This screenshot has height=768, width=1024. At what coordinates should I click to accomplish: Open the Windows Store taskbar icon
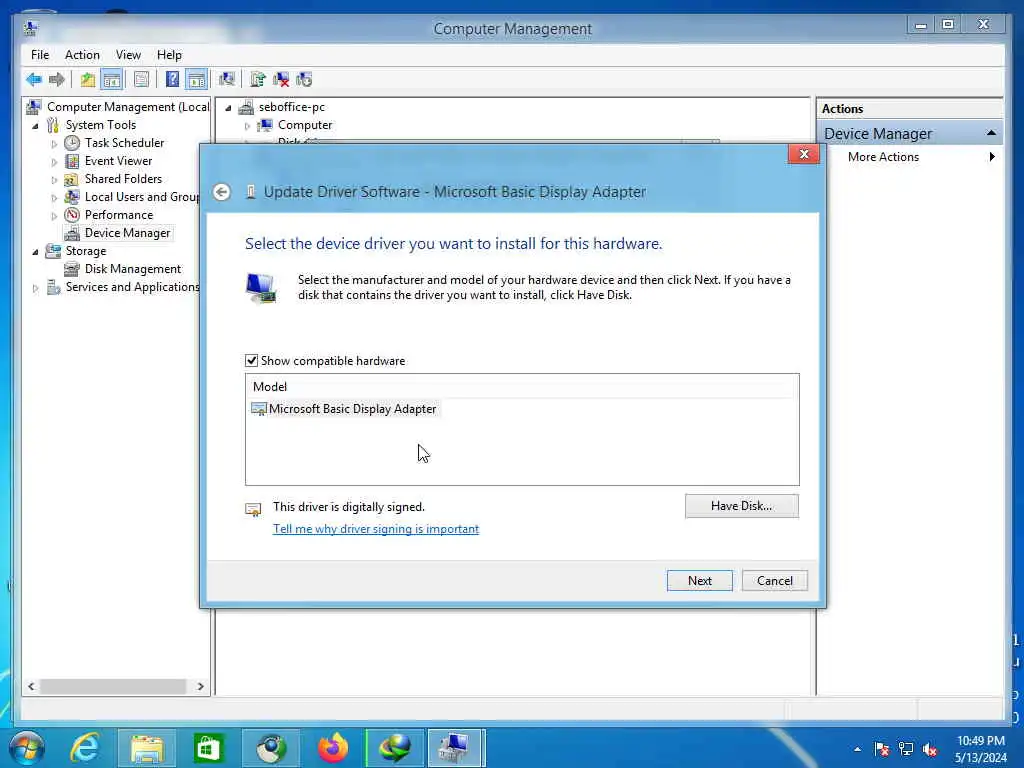point(208,748)
